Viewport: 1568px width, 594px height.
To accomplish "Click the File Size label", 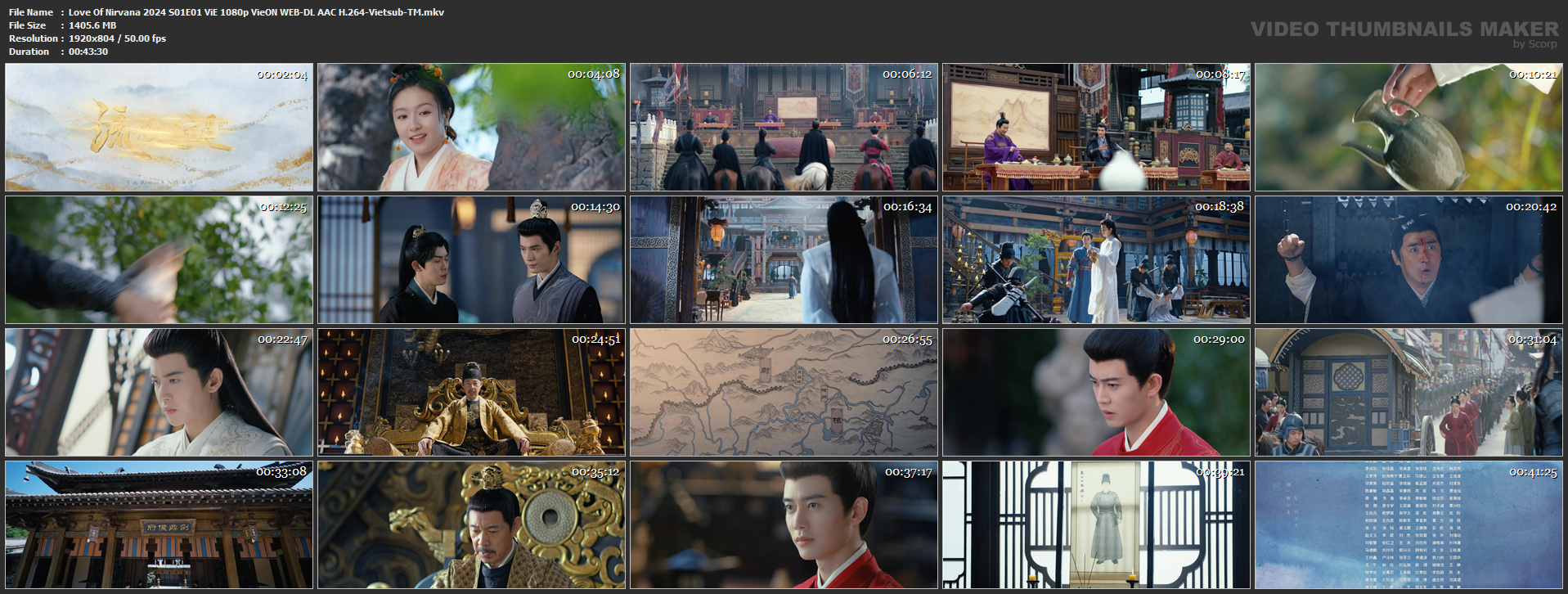I will coord(28,25).
